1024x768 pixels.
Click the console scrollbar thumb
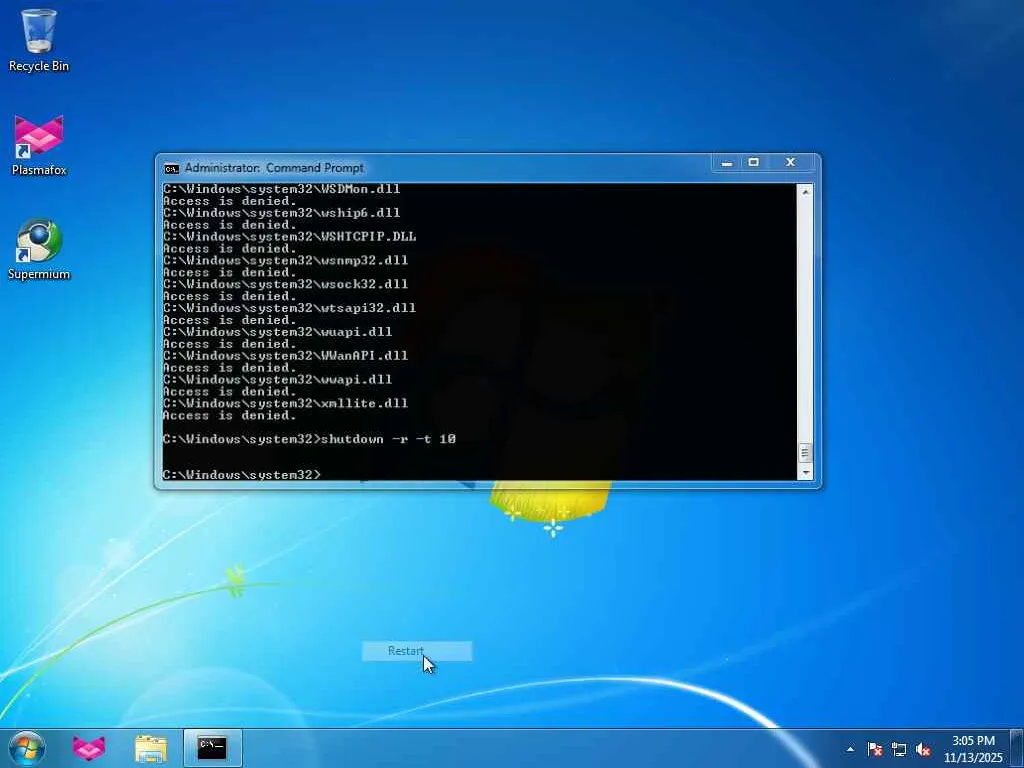805,453
